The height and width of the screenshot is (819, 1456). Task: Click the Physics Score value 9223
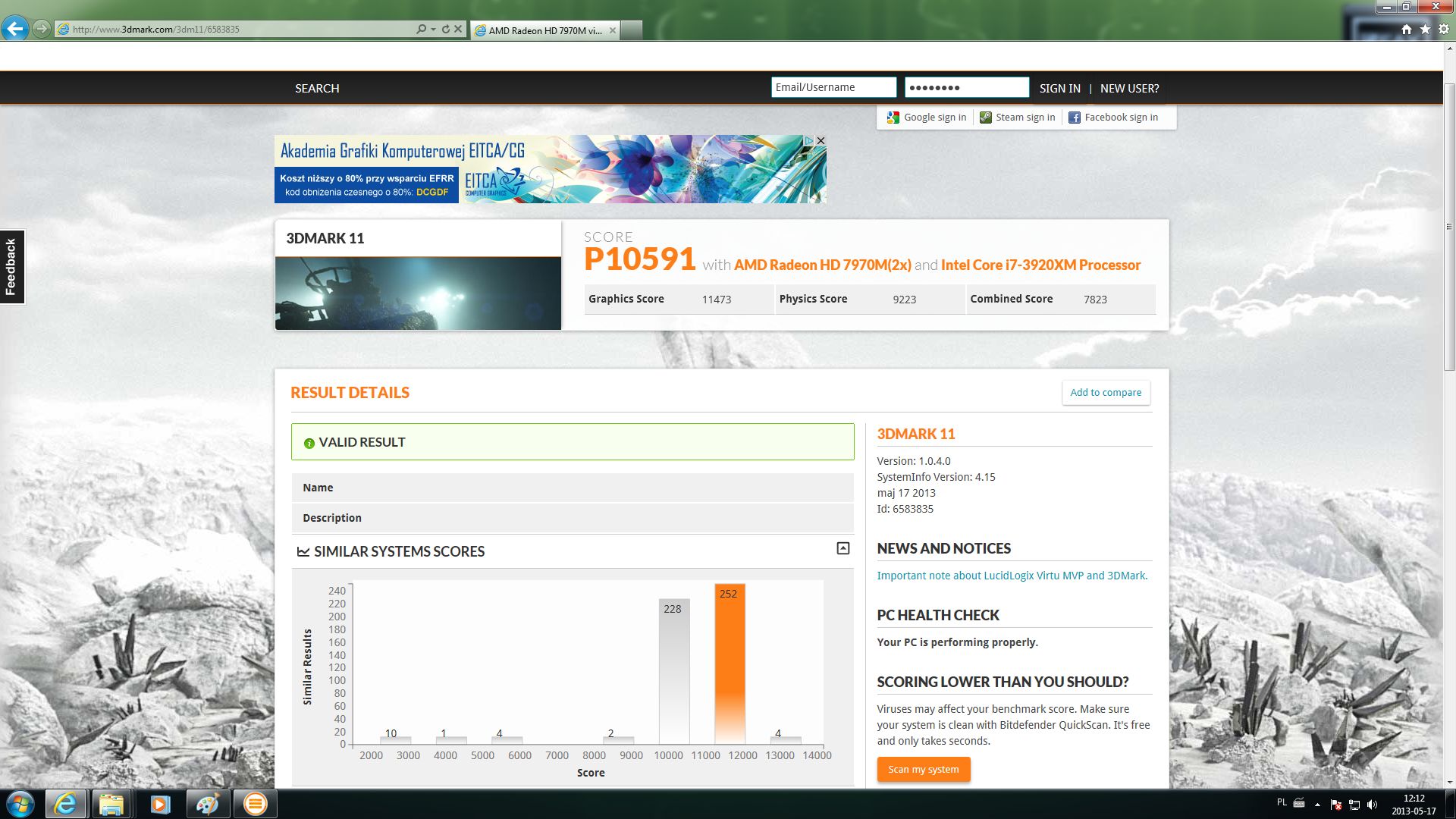click(x=905, y=300)
